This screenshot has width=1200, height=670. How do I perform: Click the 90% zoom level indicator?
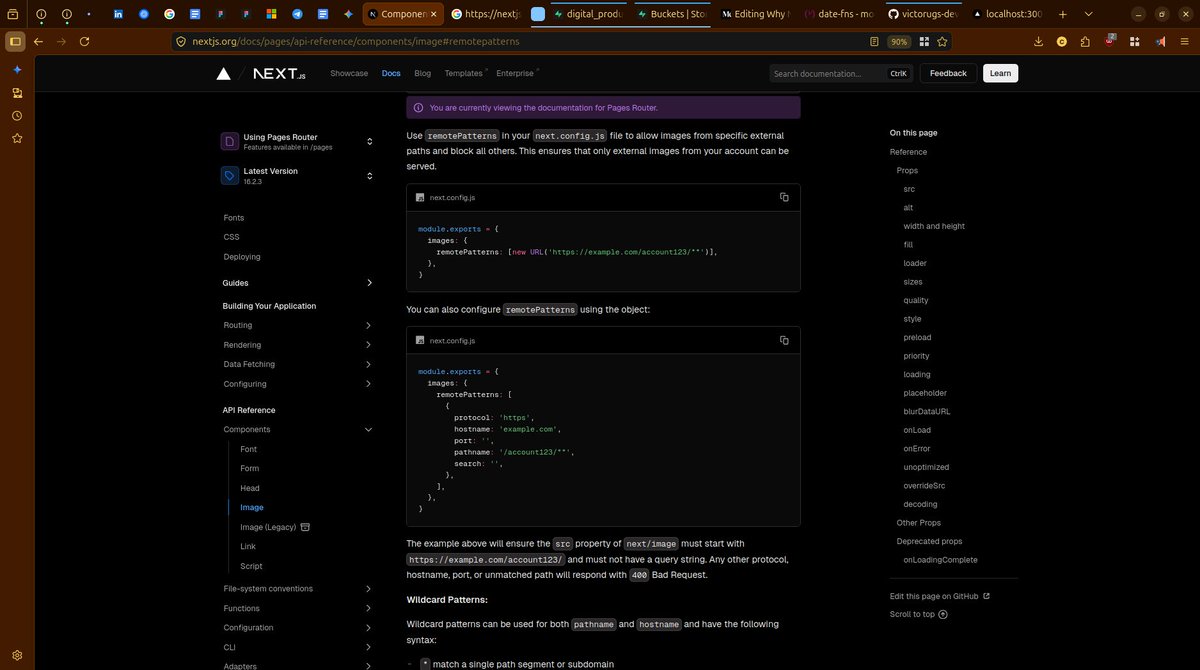click(x=899, y=42)
